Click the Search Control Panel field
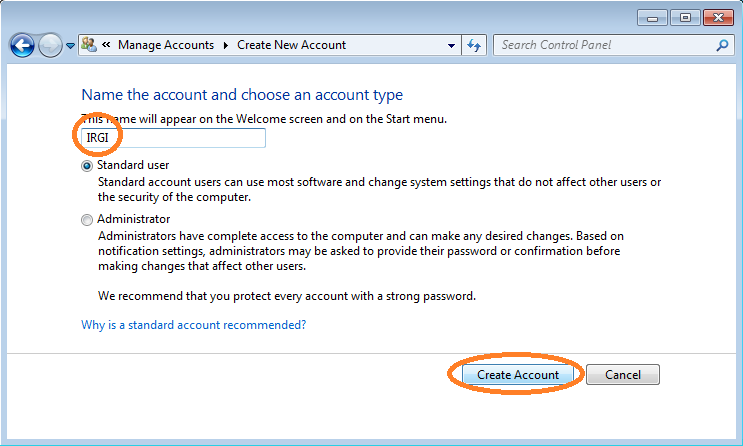This screenshot has width=743, height=446. tap(605, 45)
